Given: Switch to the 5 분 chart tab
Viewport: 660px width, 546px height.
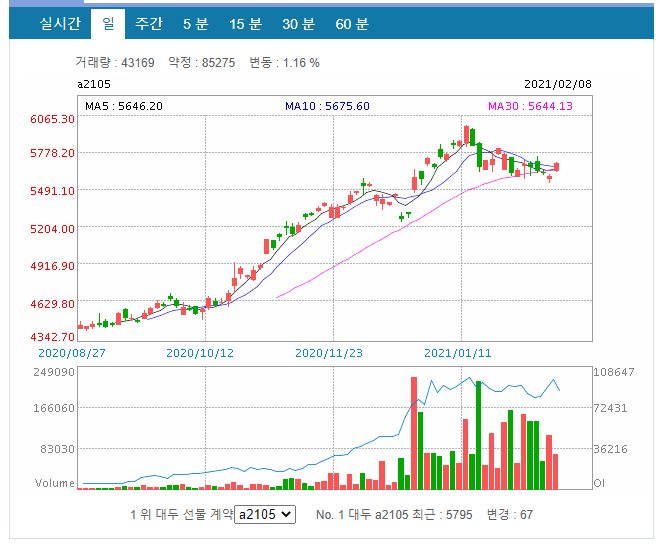Looking at the screenshot, I should point(196,24).
